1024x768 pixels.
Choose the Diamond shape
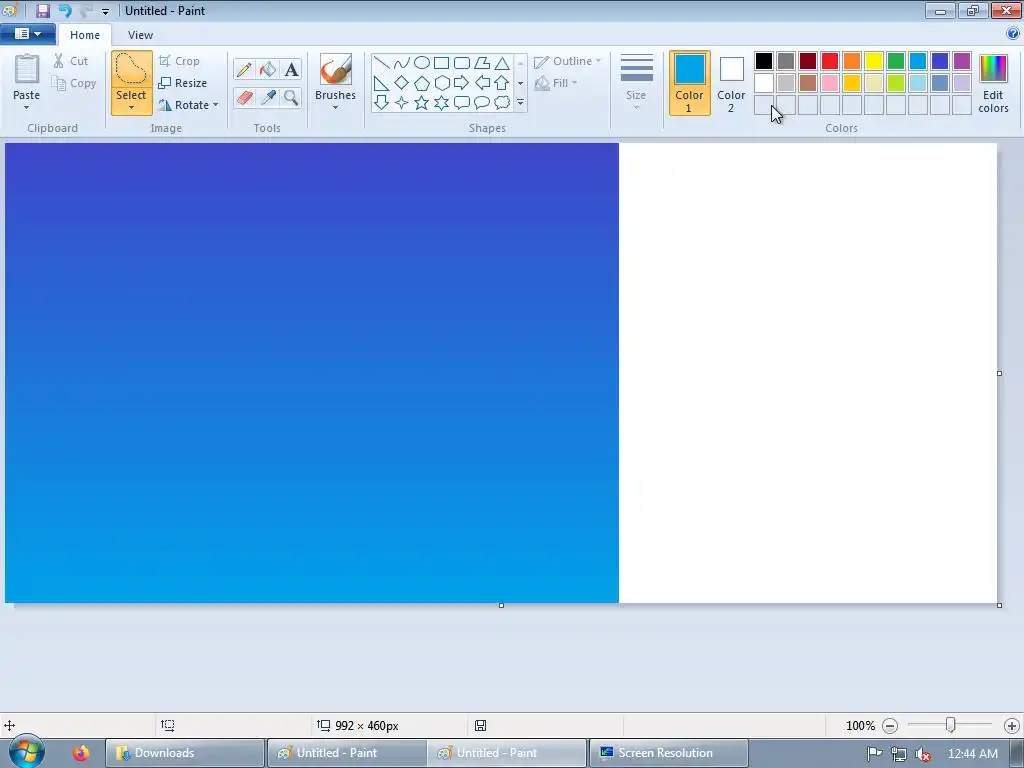[402, 83]
